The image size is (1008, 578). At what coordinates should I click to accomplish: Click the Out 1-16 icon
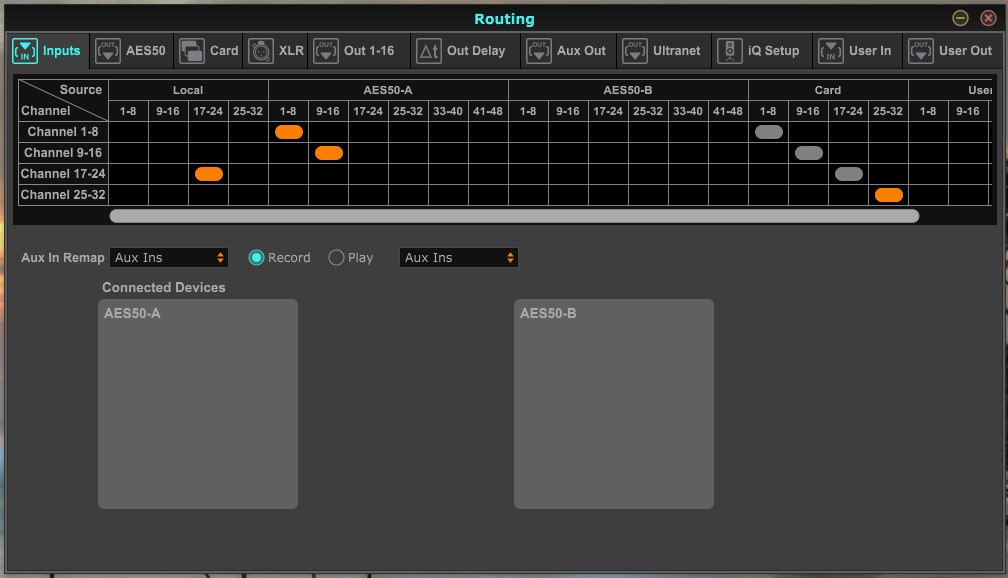[326, 51]
